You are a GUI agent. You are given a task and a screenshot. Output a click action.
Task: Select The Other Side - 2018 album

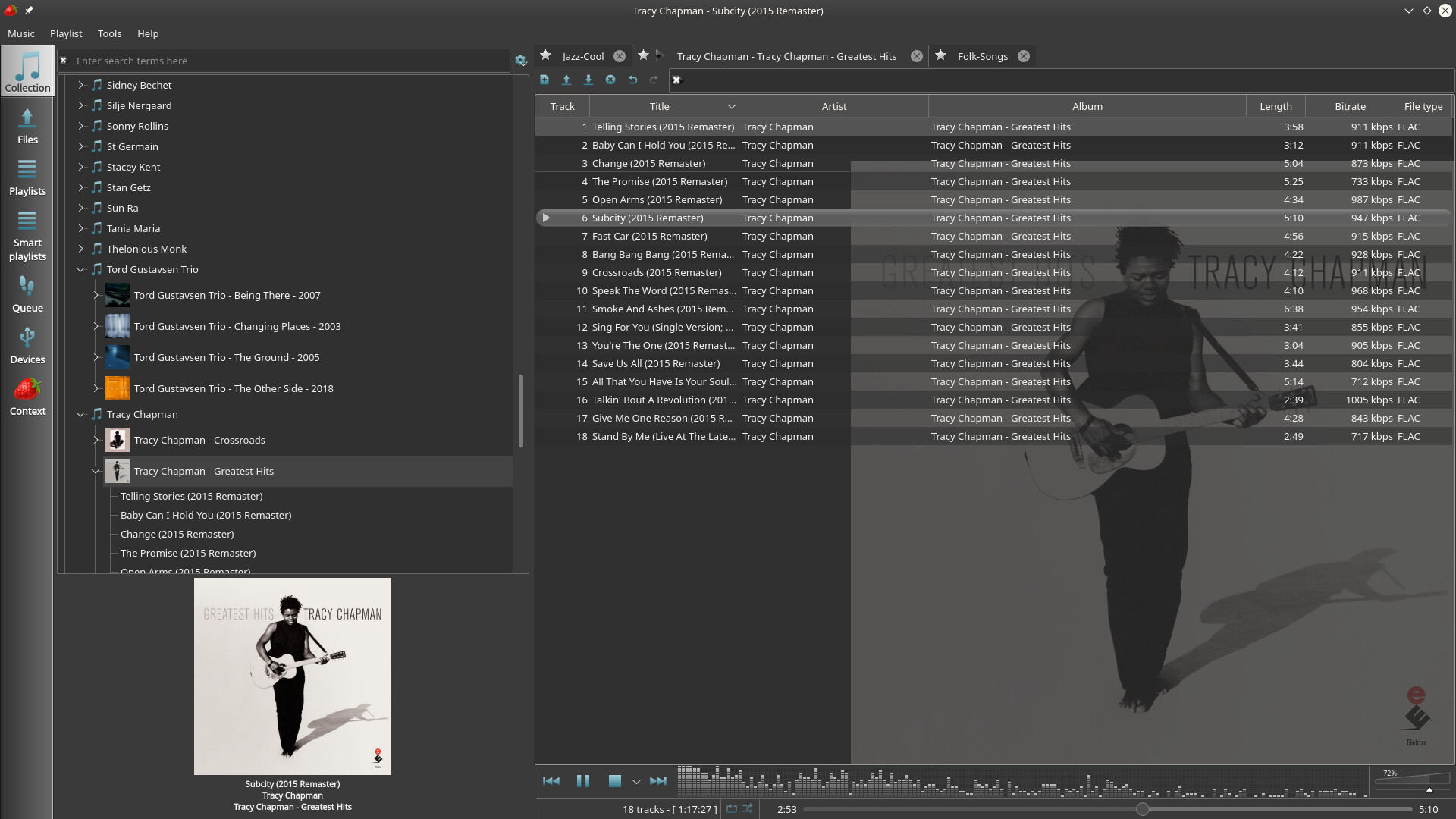pos(234,388)
